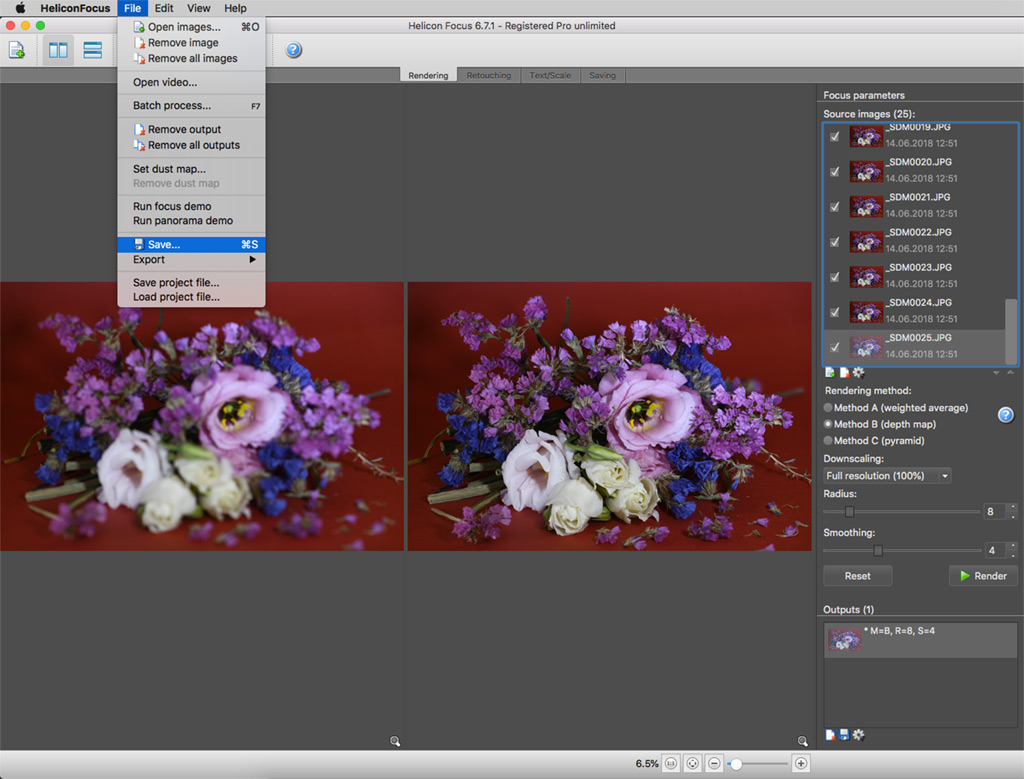Increase the Radius value with the stepper
The width and height of the screenshot is (1024, 779).
tap(1012, 507)
